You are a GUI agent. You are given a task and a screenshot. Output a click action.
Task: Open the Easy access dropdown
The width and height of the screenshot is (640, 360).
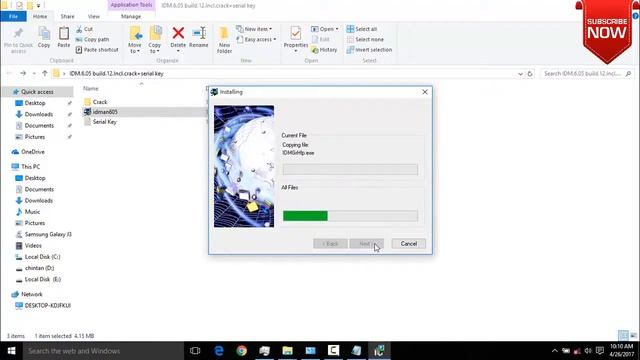[x=256, y=40]
